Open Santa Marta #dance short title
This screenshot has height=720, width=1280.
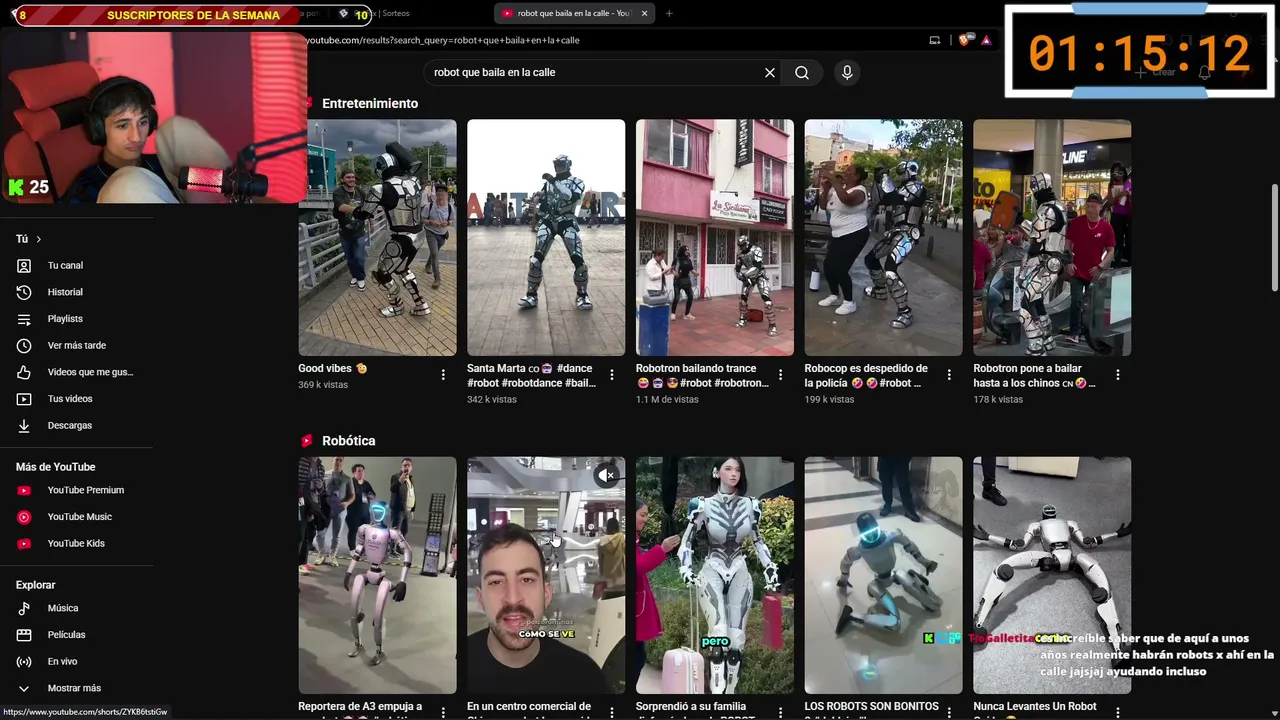point(531,375)
